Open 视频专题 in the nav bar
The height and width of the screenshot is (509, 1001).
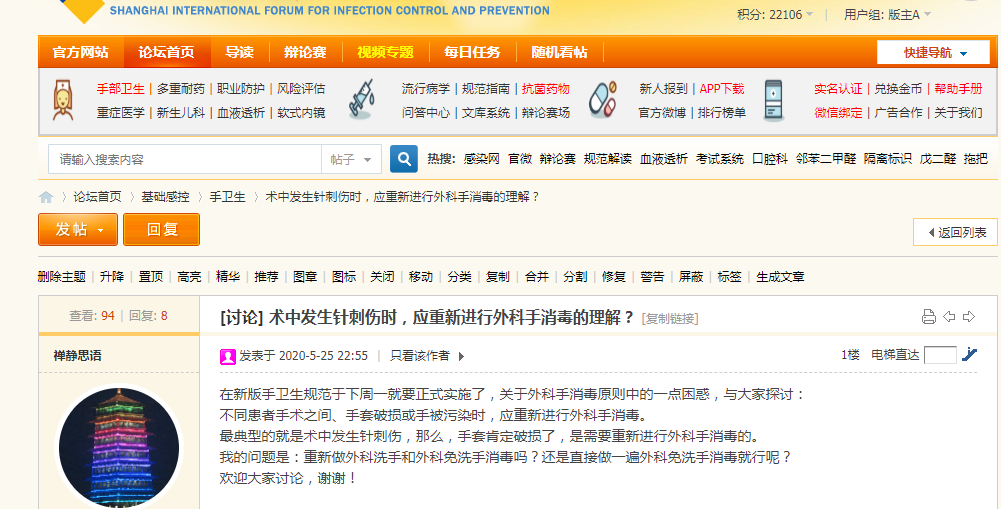[385, 52]
